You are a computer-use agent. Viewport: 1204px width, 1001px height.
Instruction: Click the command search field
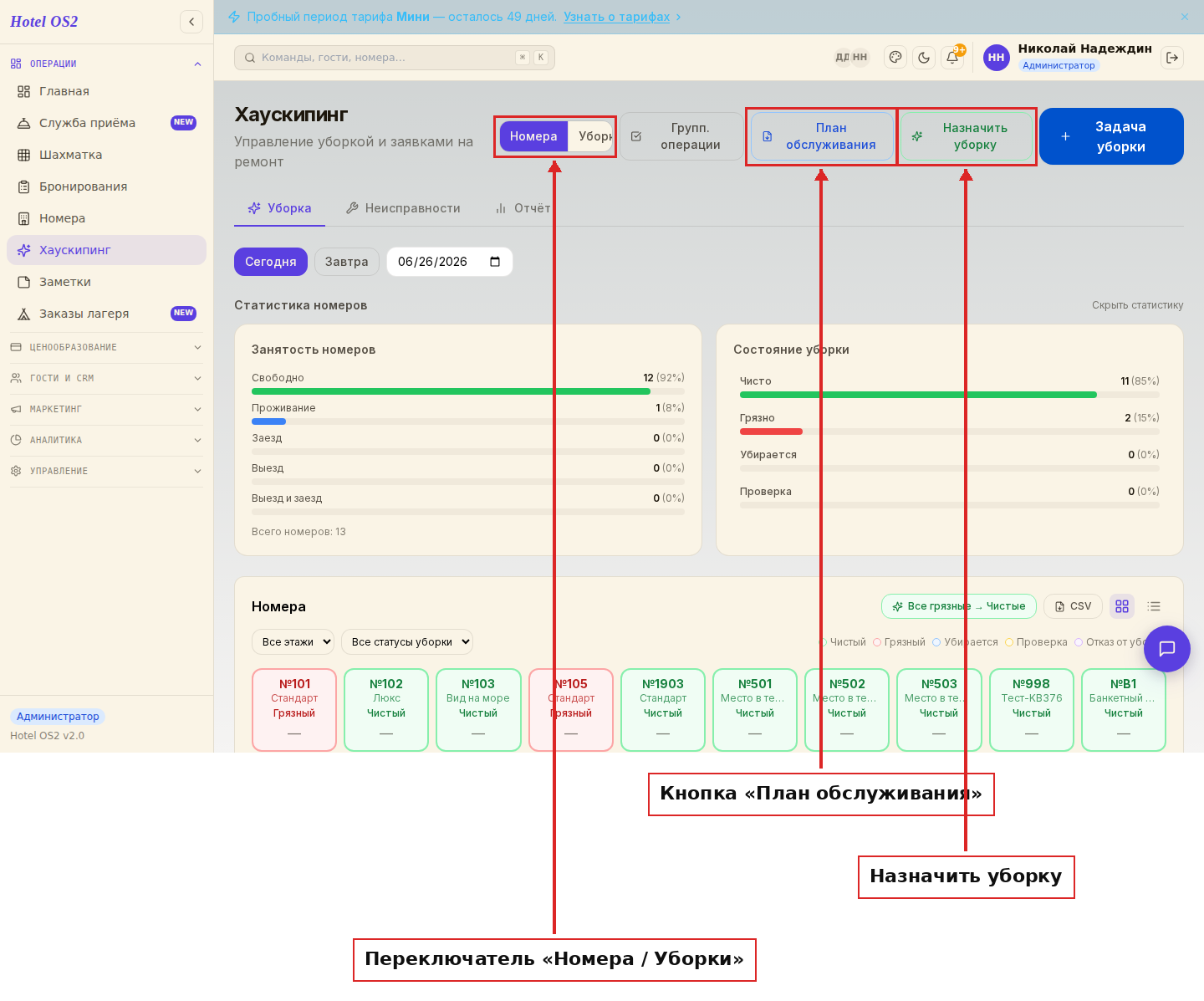click(x=395, y=58)
